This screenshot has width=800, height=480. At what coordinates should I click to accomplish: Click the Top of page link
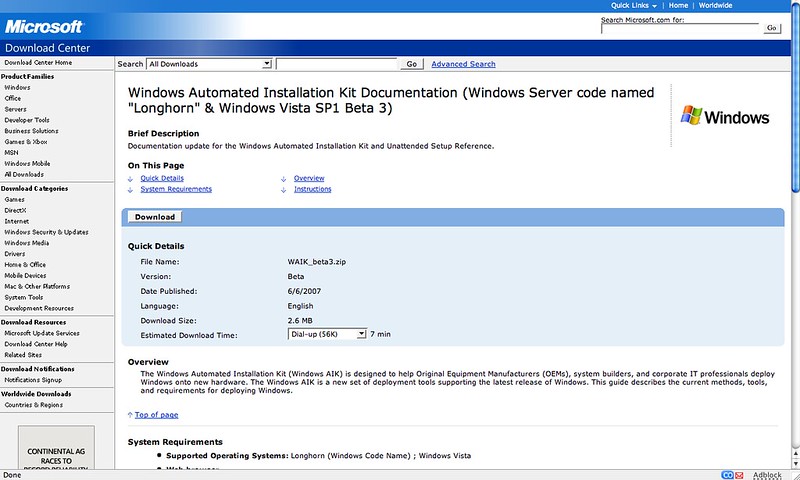[x=156, y=415]
